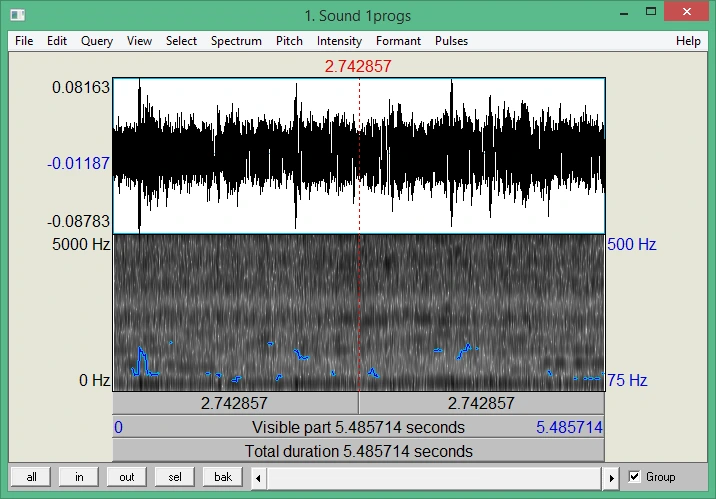
Task: Toggle the Group checkbox
Action: pos(635,477)
